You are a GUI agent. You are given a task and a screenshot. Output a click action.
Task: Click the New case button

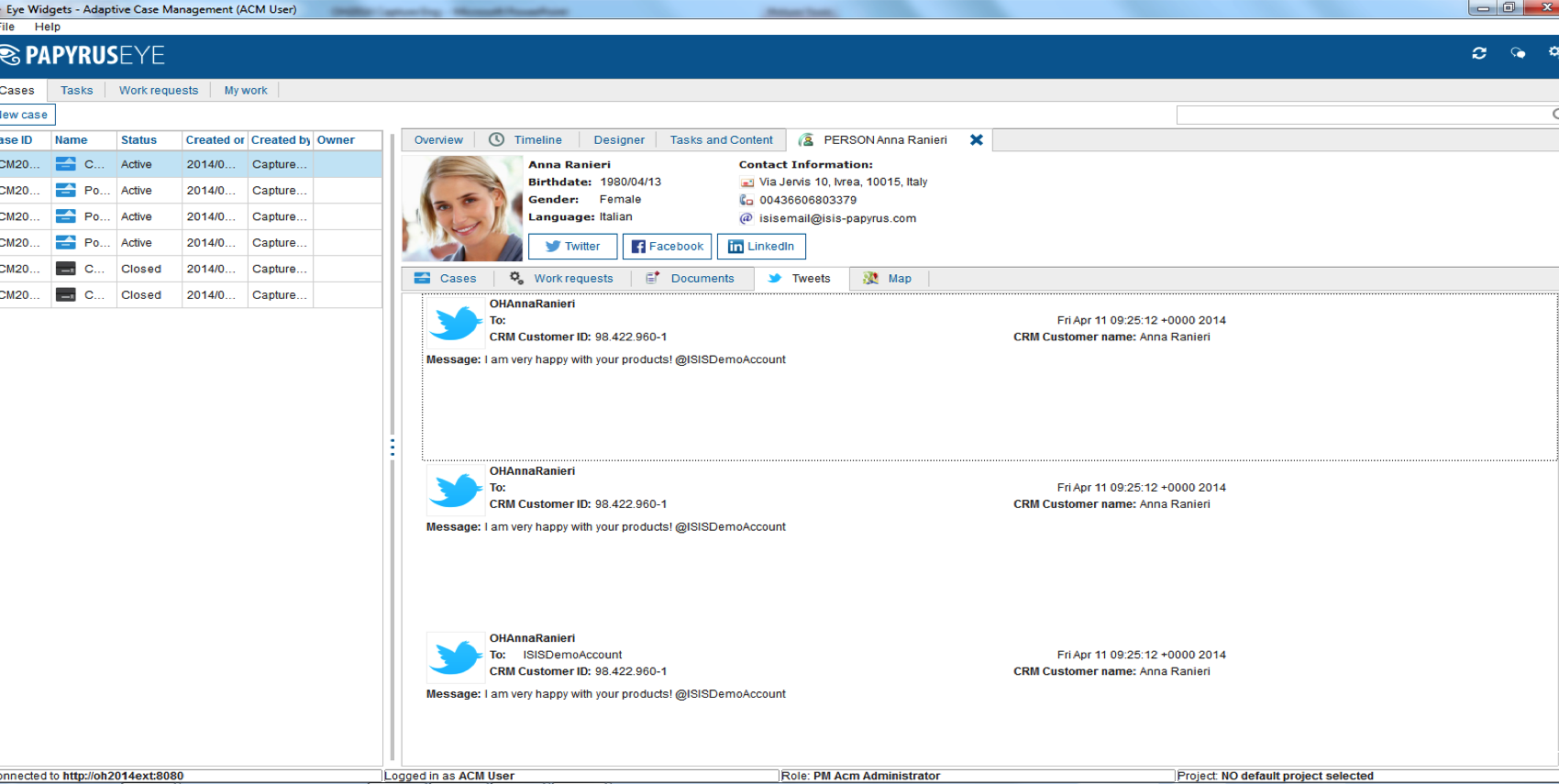point(25,115)
